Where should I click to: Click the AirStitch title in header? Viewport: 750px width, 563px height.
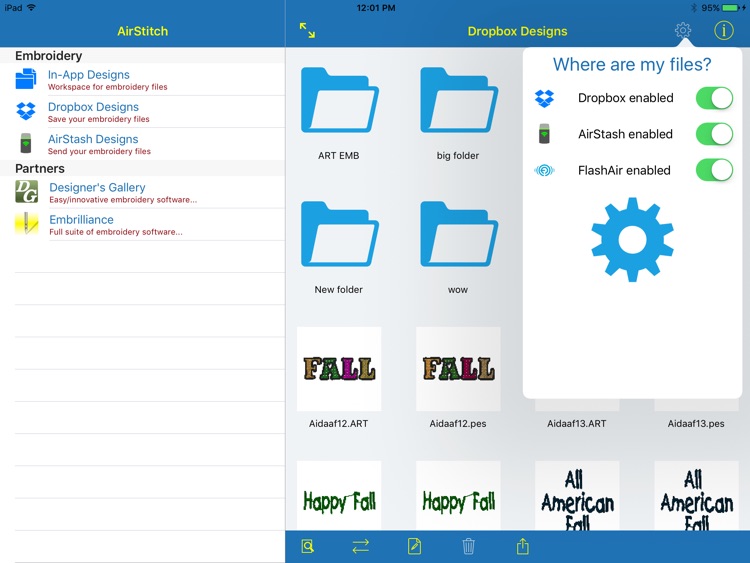pos(143,31)
